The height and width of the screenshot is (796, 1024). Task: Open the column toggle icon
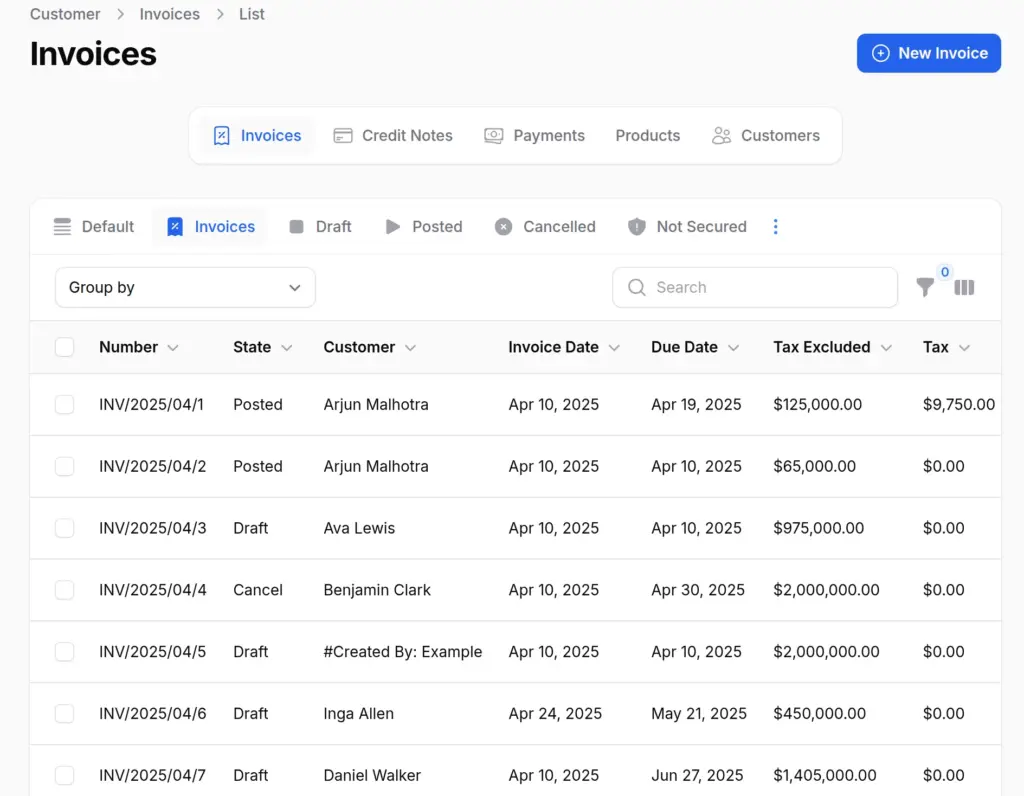click(964, 288)
